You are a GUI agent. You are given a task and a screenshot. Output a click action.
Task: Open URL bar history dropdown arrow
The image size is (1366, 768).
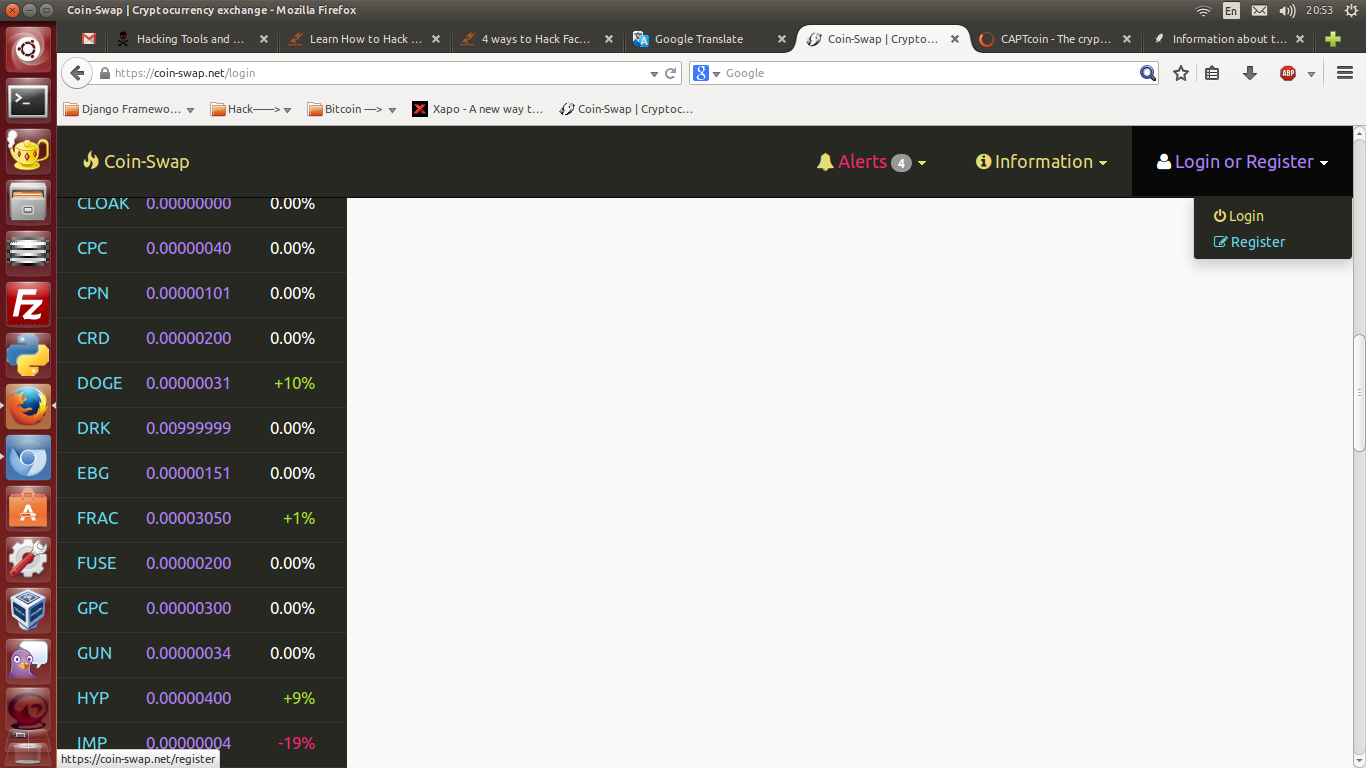654,73
